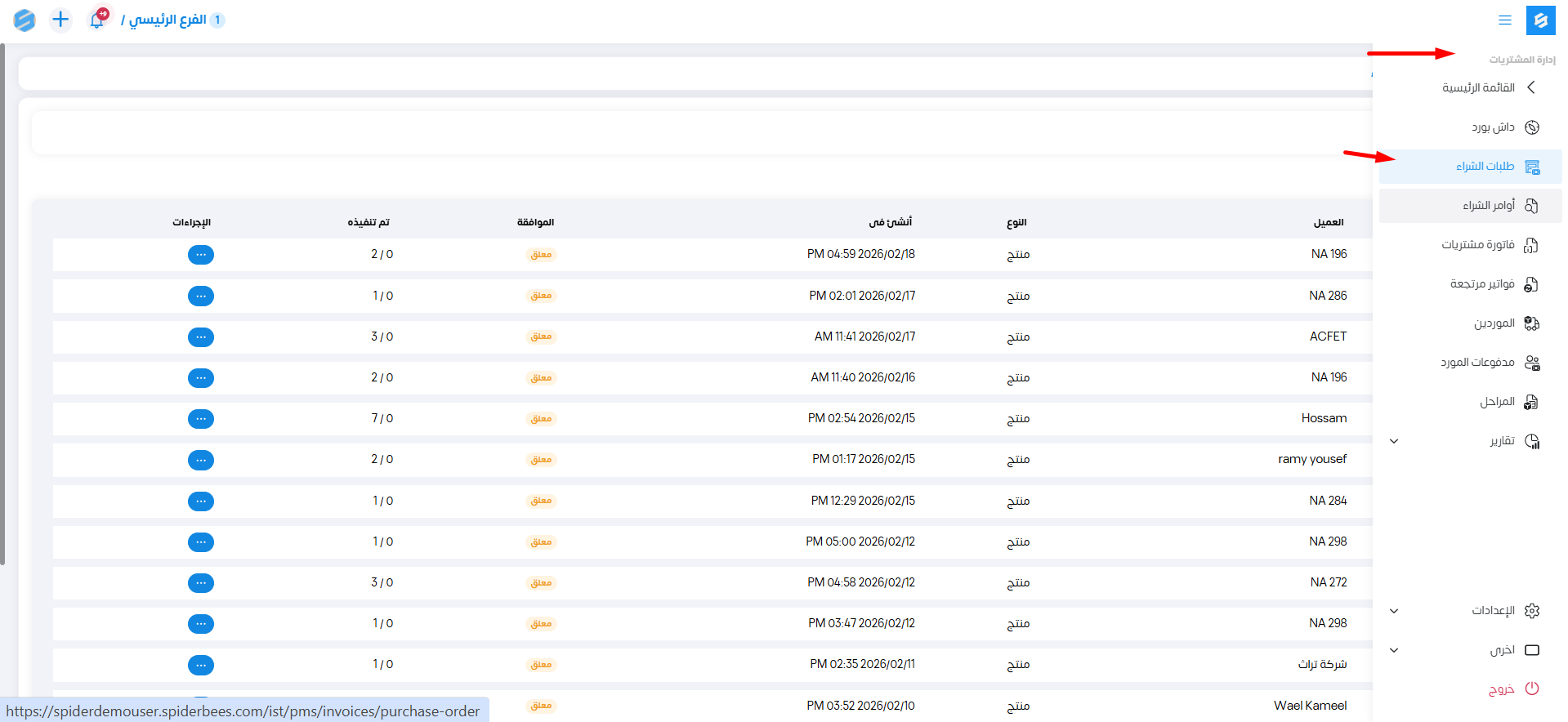Click the معلق status badge for ramy yousef
The width and height of the screenshot is (1568, 722).
click(541, 460)
